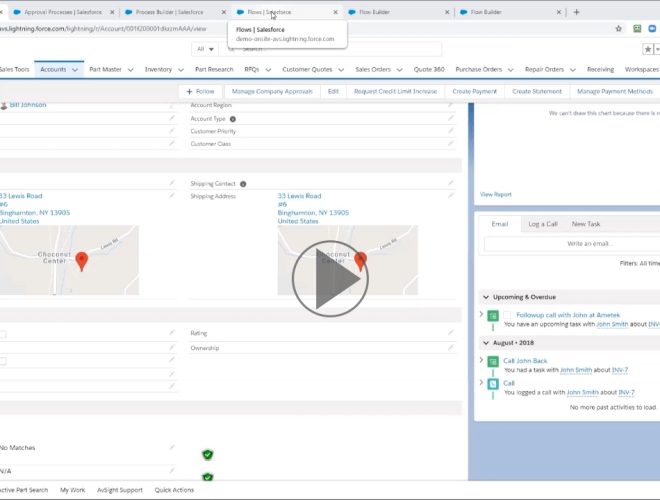Collapse the Upcoming & Overdue section
Image resolution: width=660 pixels, height=500 pixels.
[x=486, y=297]
